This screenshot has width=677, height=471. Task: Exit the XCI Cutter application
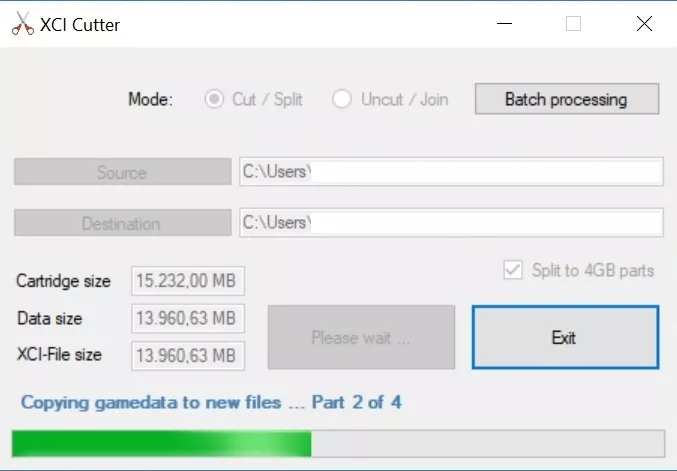(x=564, y=338)
